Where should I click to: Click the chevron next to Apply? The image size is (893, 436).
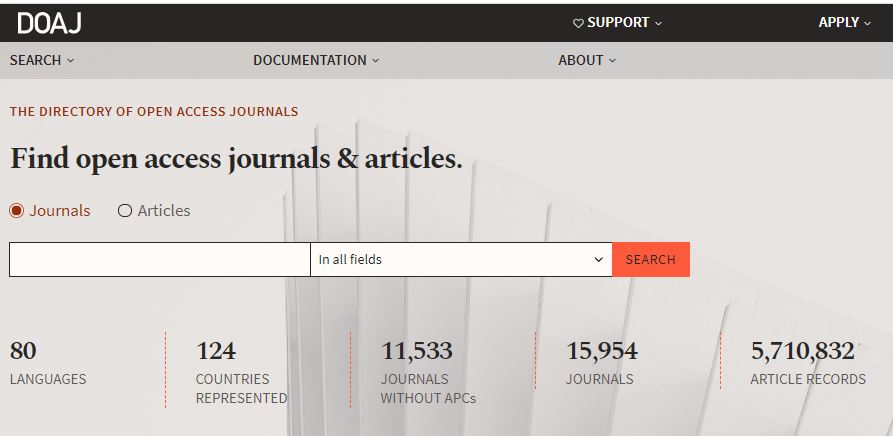point(867,23)
